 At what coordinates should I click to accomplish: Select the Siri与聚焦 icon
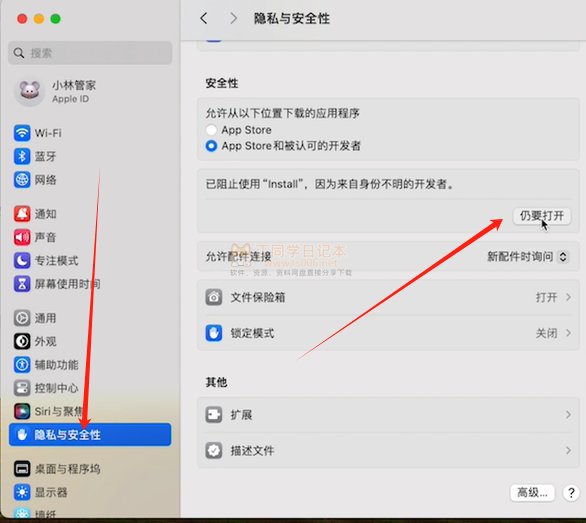pos(22,411)
